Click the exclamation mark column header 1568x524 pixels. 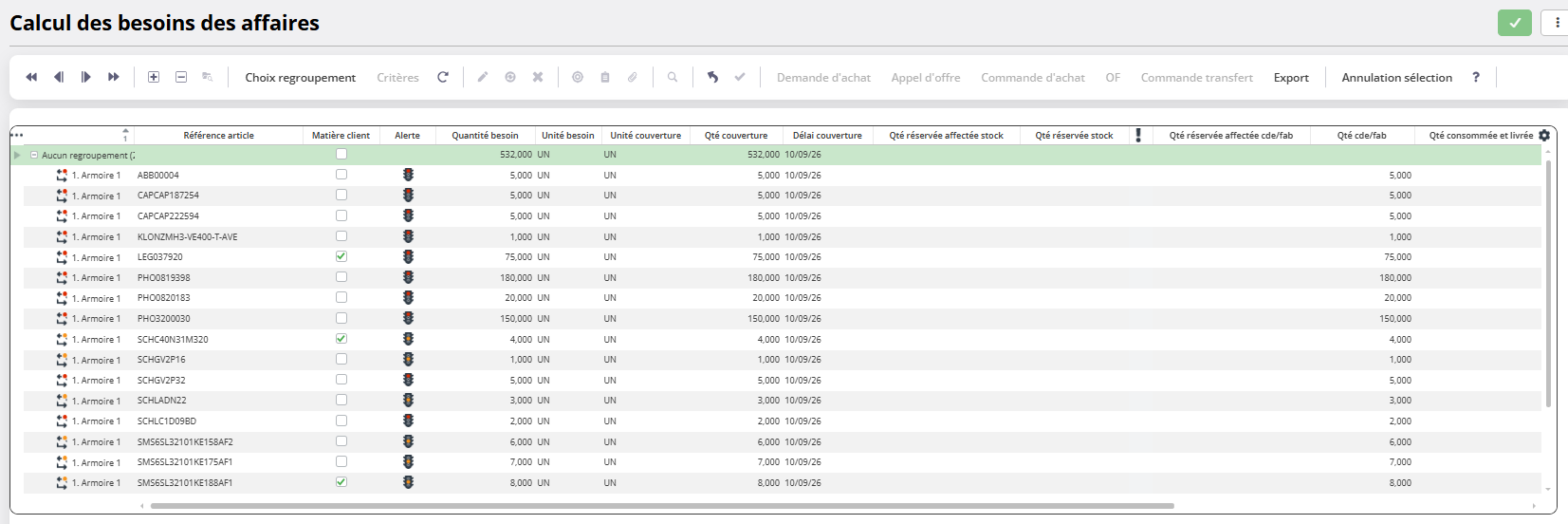click(1138, 135)
